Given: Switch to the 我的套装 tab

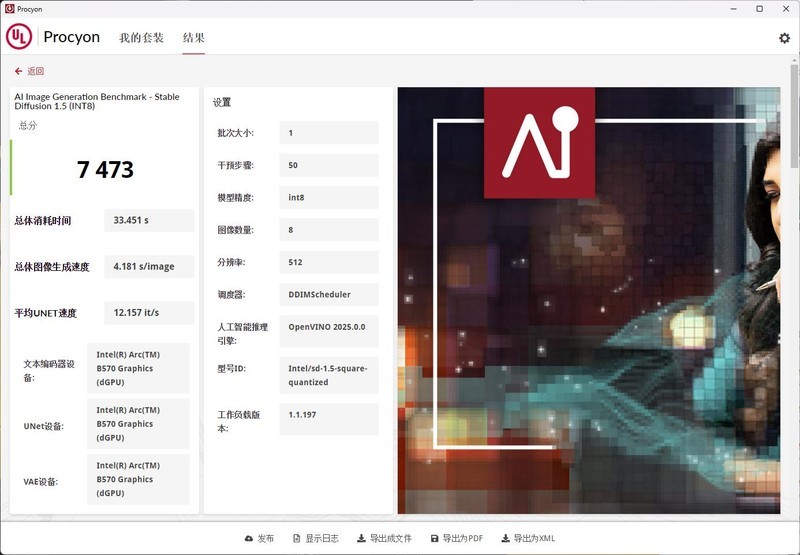Looking at the screenshot, I should [141, 38].
